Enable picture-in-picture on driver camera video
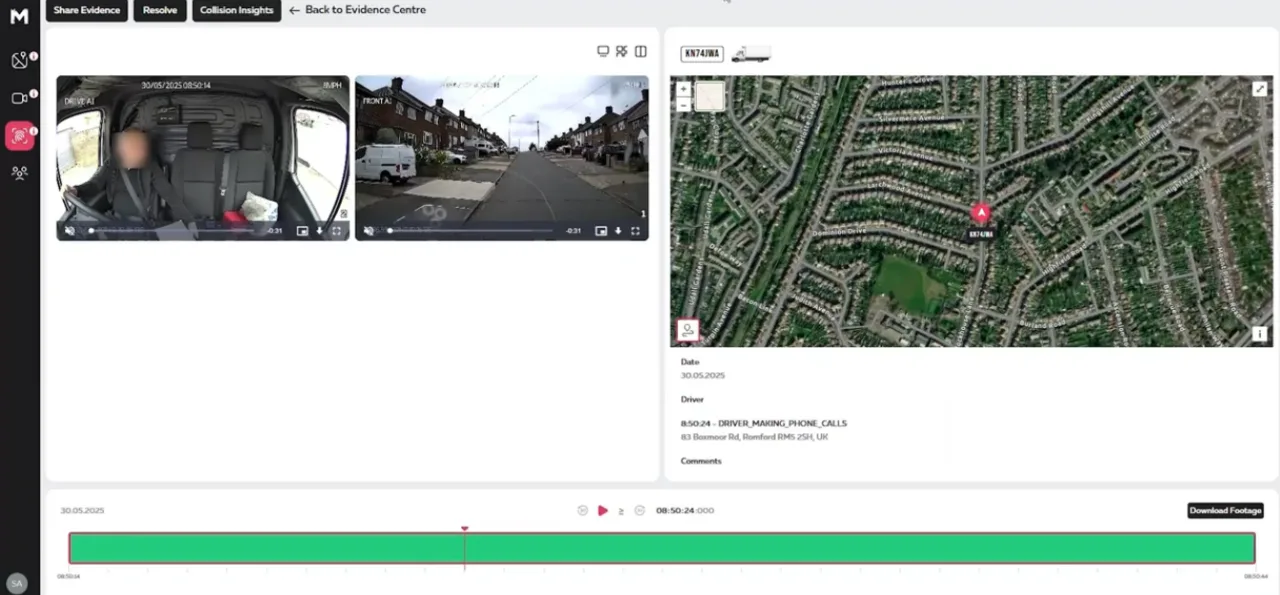Screen dimensions: 1280x595 [x=302, y=230]
